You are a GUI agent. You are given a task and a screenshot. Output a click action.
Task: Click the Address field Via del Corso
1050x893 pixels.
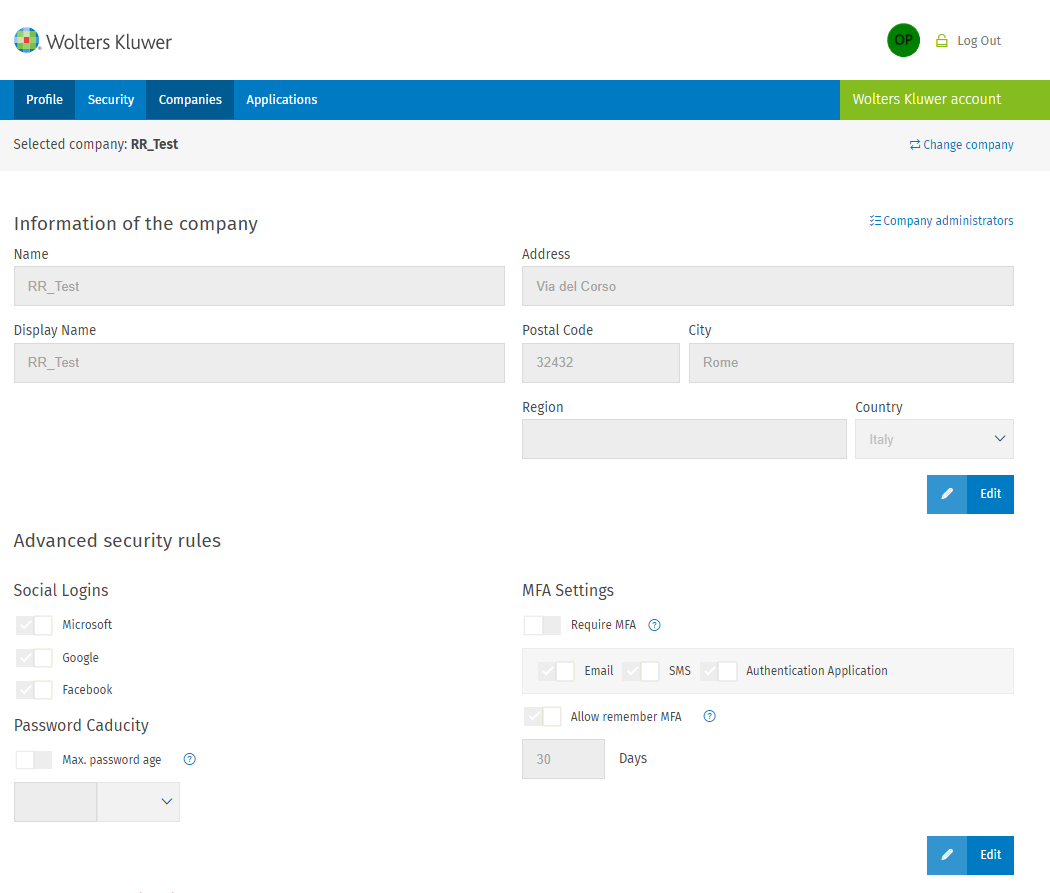(x=767, y=287)
